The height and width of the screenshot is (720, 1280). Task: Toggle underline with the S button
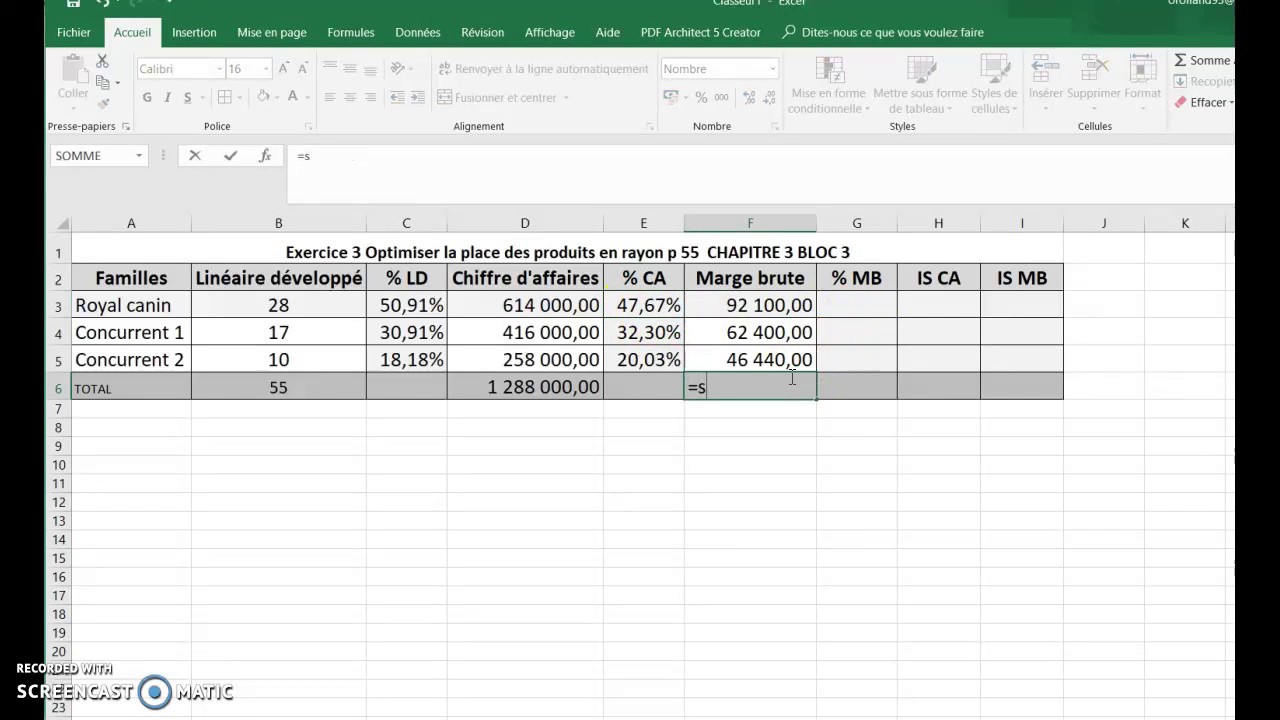(x=187, y=97)
